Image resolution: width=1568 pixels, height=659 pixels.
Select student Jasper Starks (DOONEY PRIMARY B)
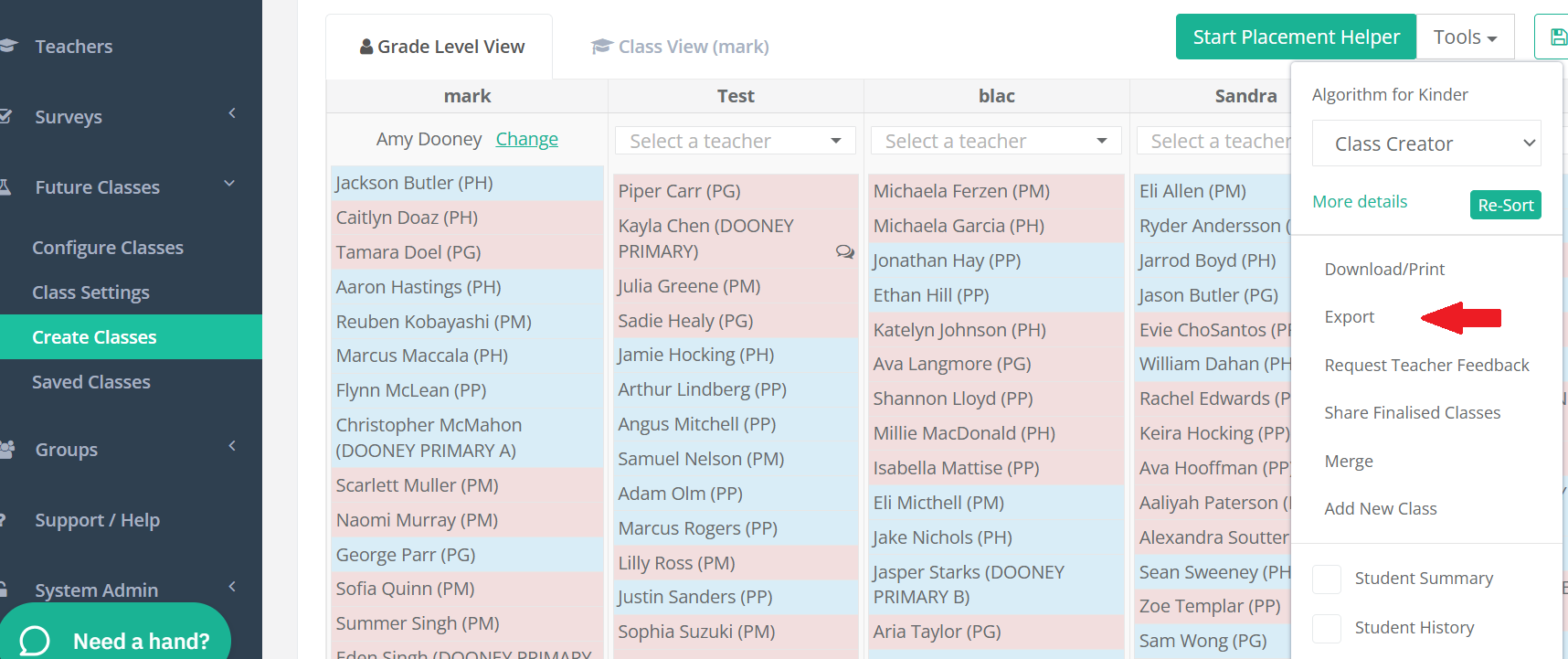(995, 584)
